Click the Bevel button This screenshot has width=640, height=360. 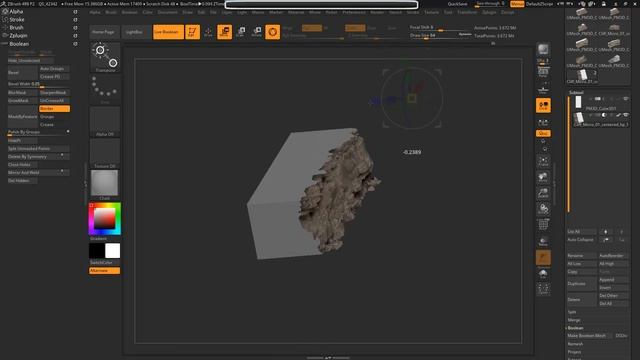coord(22,73)
